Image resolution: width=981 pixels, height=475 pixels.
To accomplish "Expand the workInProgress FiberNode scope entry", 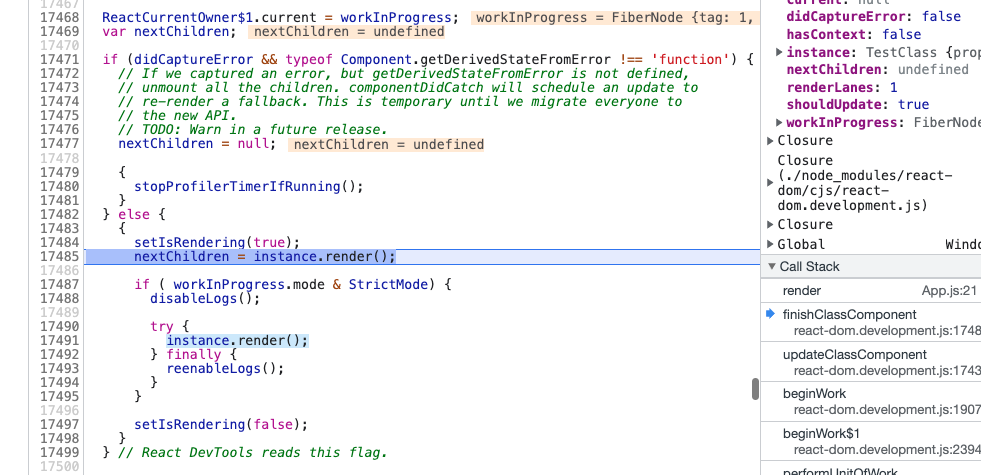I will coord(780,122).
